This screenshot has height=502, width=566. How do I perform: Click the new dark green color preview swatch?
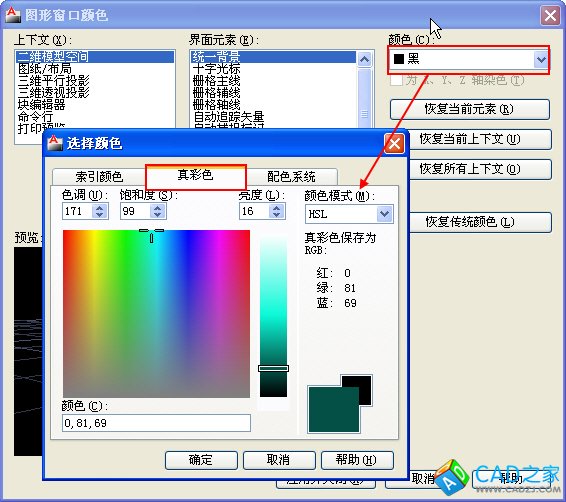pyautogui.click(x=333, y=410)
